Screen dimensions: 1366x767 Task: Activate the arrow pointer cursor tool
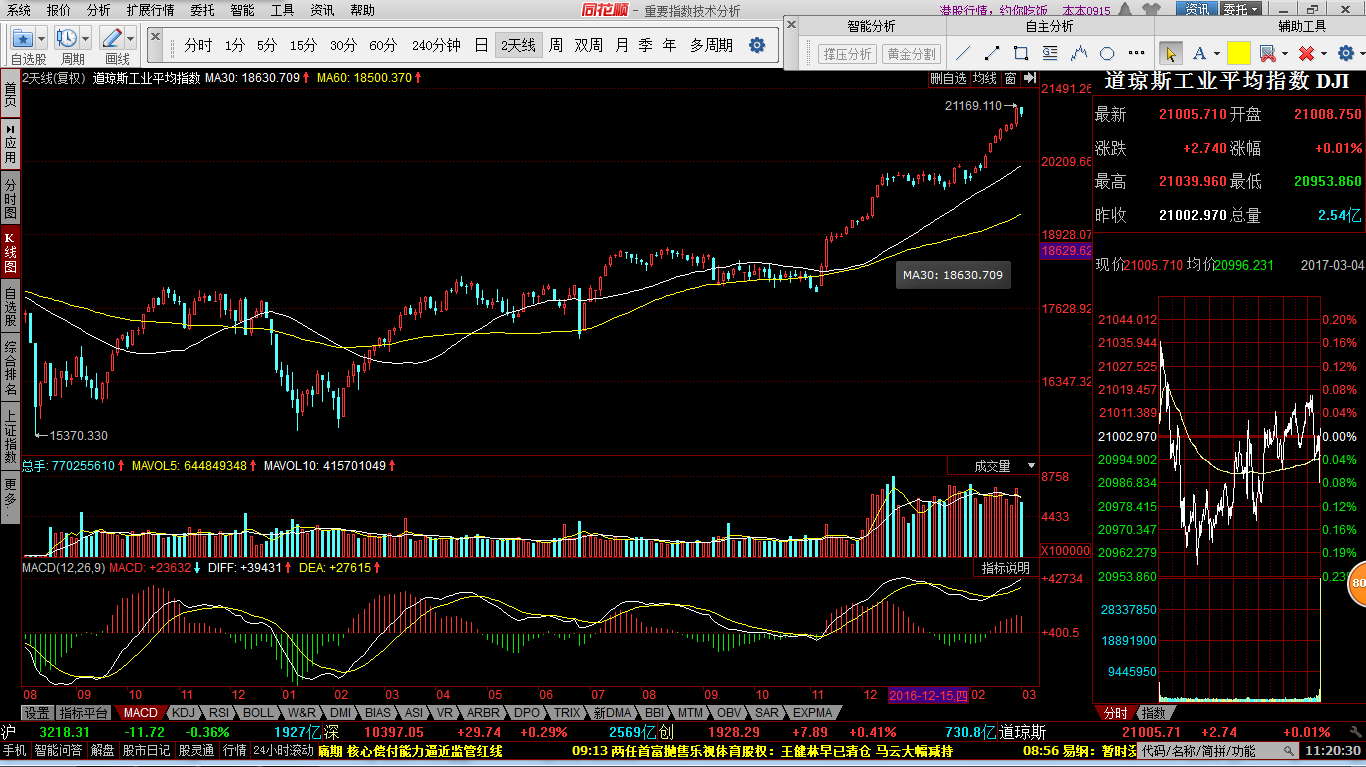coord(1171,53)
